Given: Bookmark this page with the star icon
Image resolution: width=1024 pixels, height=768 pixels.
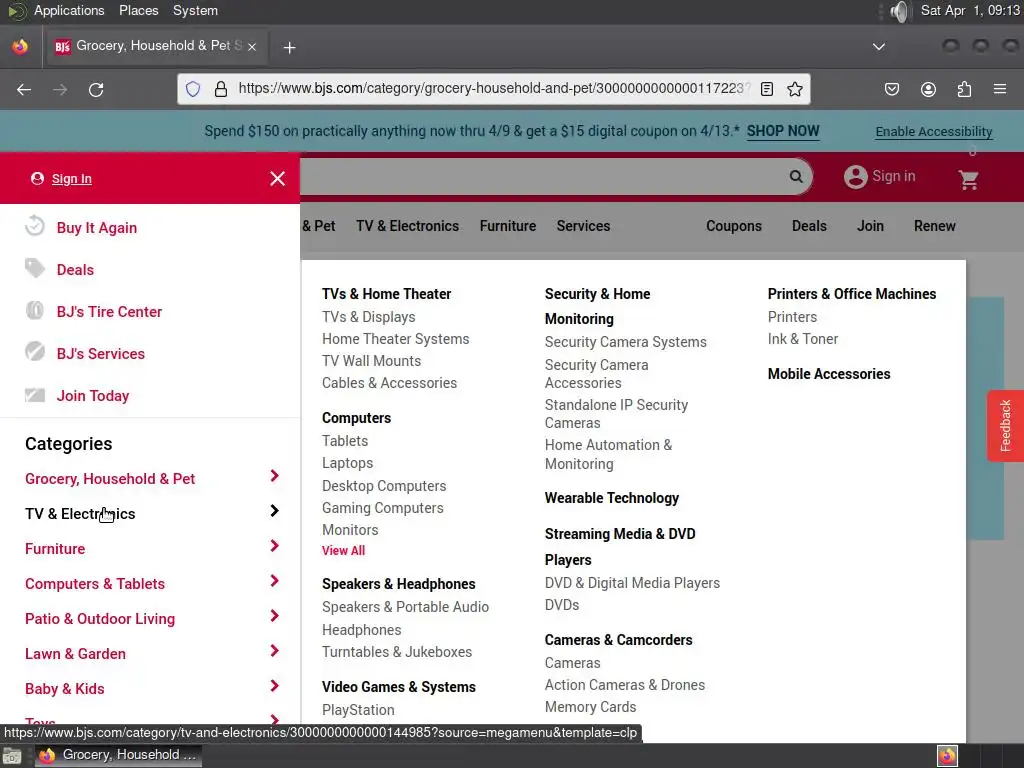Looking at the screenshot, I should point(795,89).
